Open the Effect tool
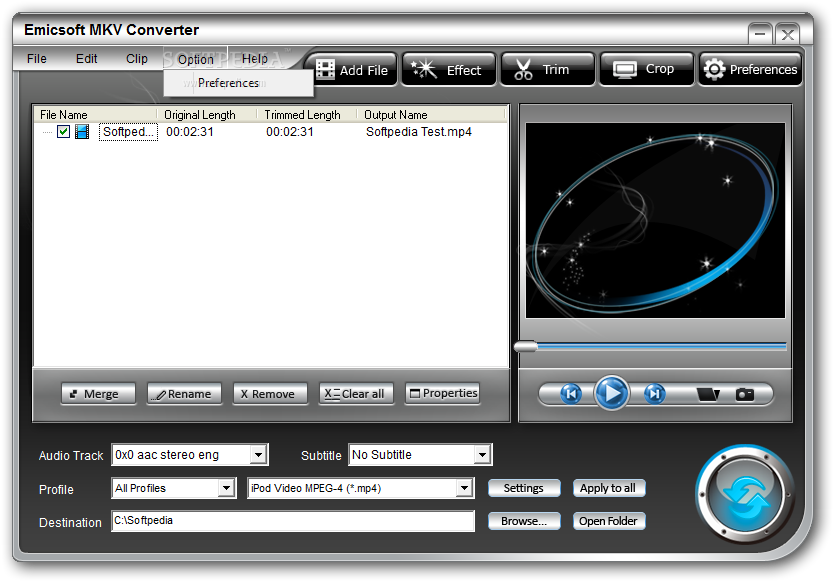834x582 pixels. (449, 70)
